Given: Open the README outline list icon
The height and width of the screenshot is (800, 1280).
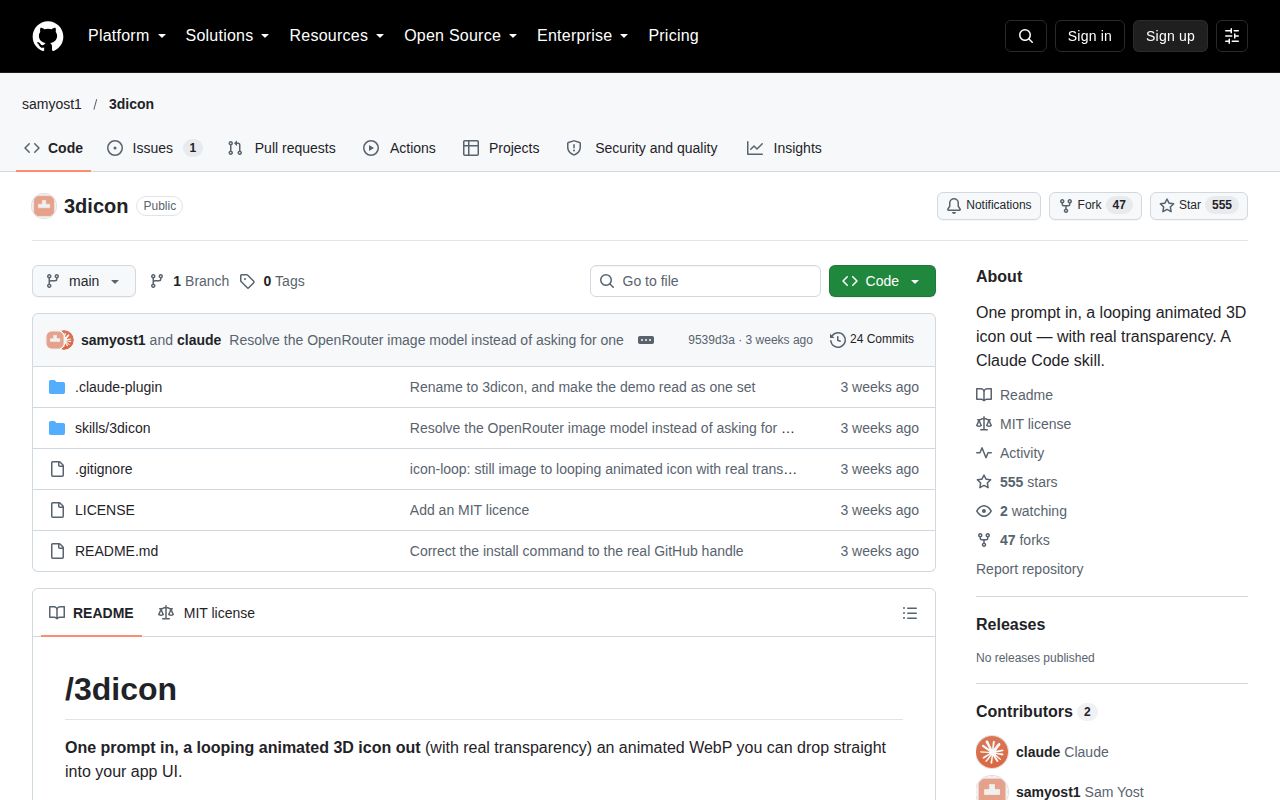Looking at the screenshot, I should 910,613.
